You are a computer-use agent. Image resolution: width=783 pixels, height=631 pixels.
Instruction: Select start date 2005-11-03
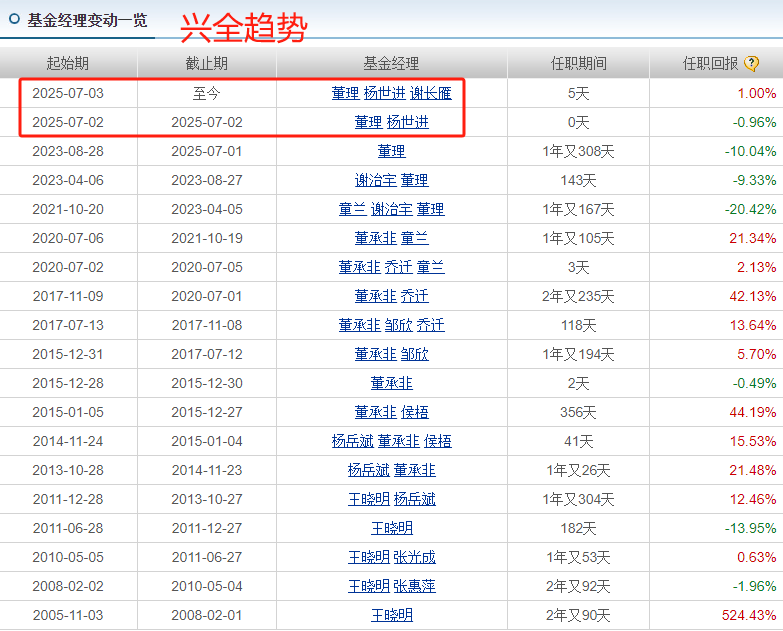click(68, 615)
